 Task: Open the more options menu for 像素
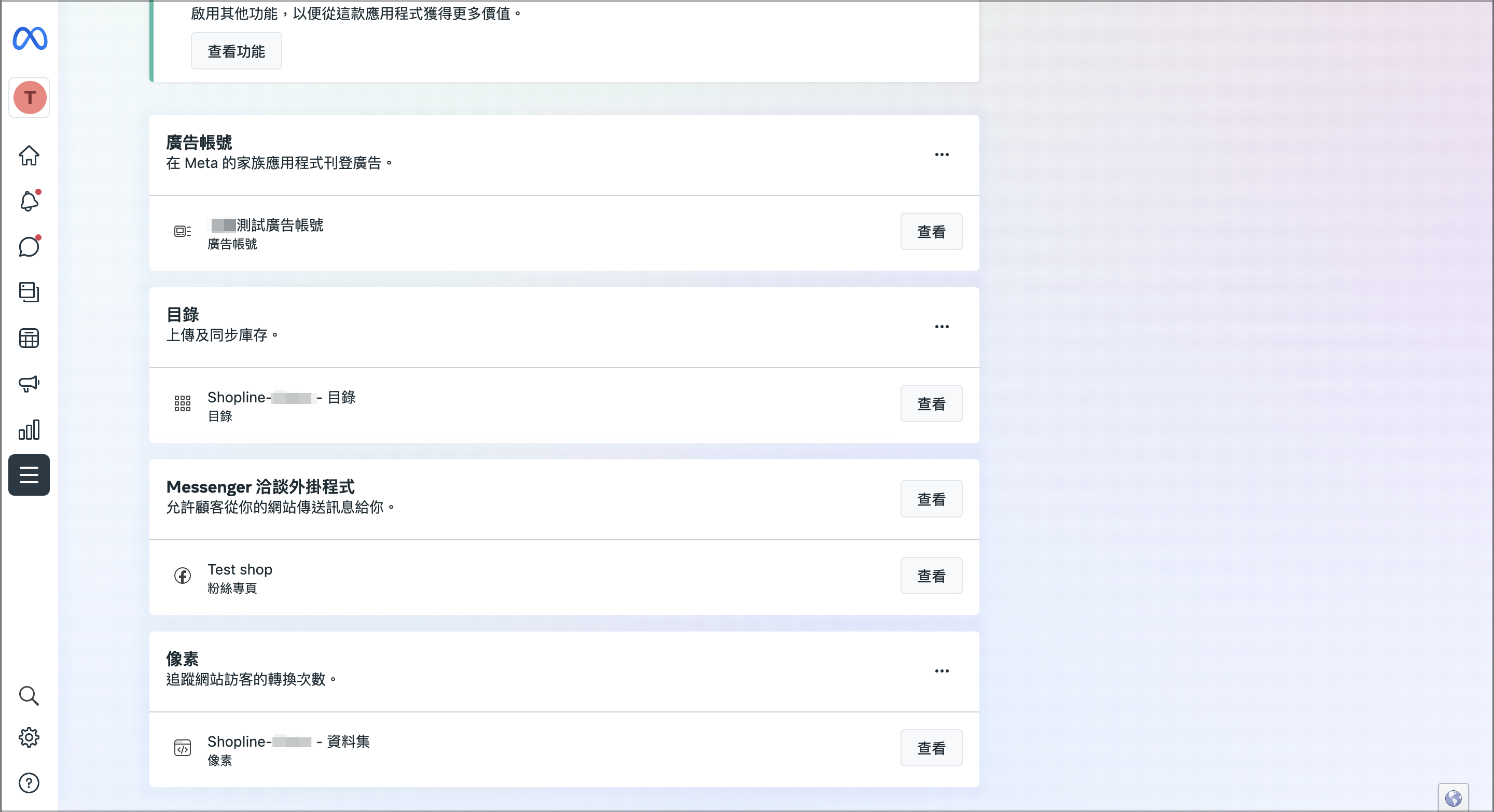point(942,670)
